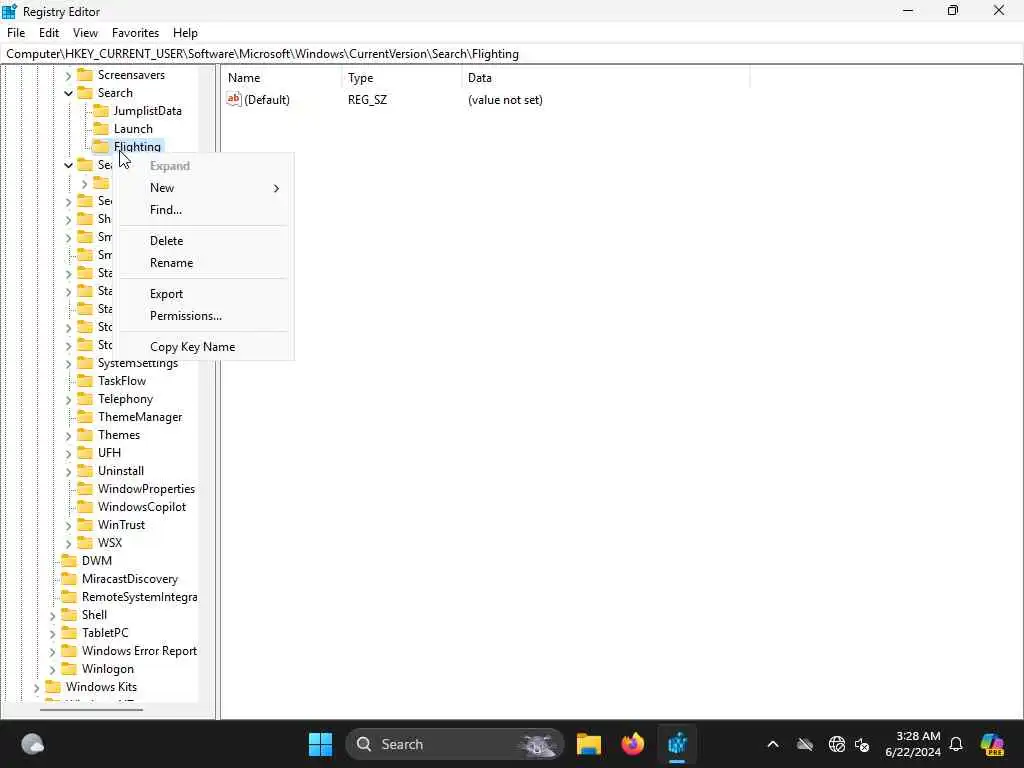Select the MiracastDiscovery key
The width and height of the screenshot is (1024, 768).
tap(129, 579)
